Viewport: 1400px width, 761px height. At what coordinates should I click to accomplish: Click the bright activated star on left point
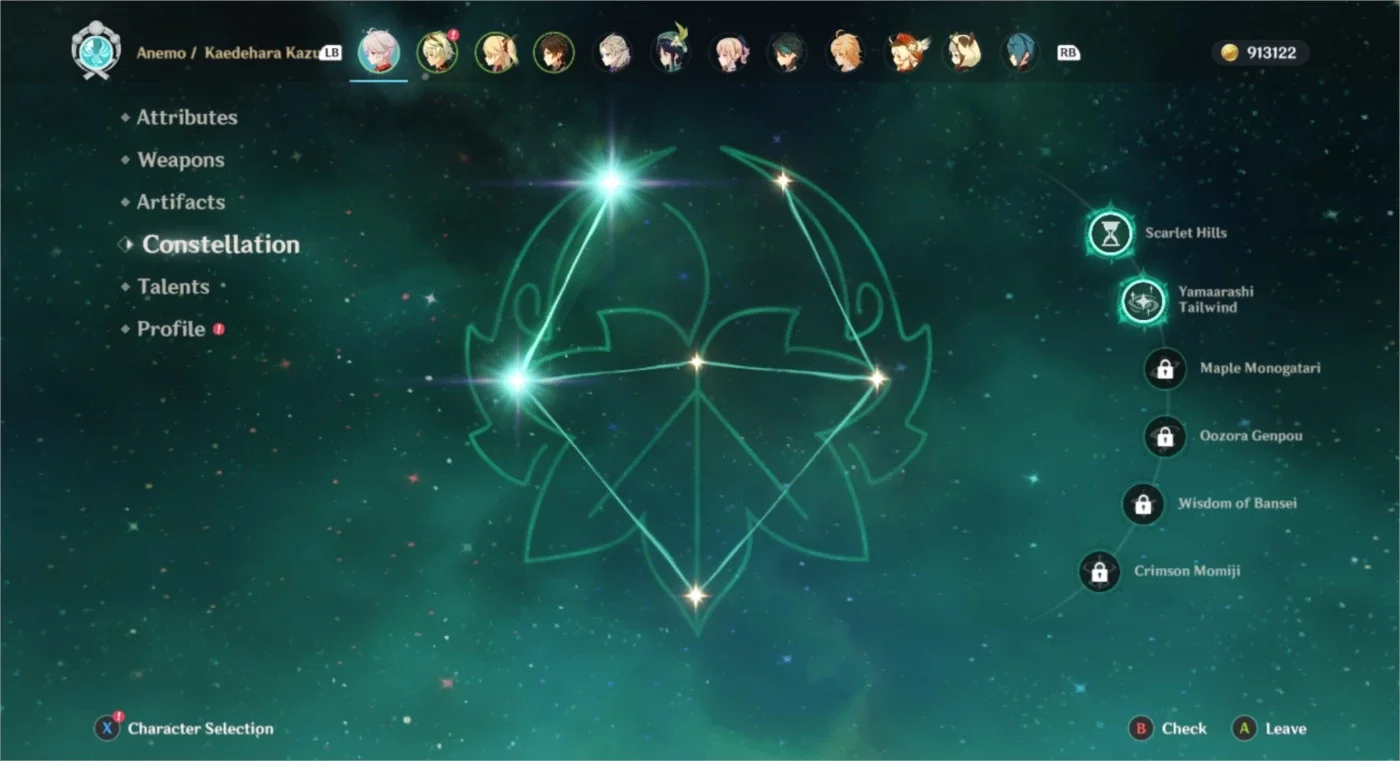point(517,380)
